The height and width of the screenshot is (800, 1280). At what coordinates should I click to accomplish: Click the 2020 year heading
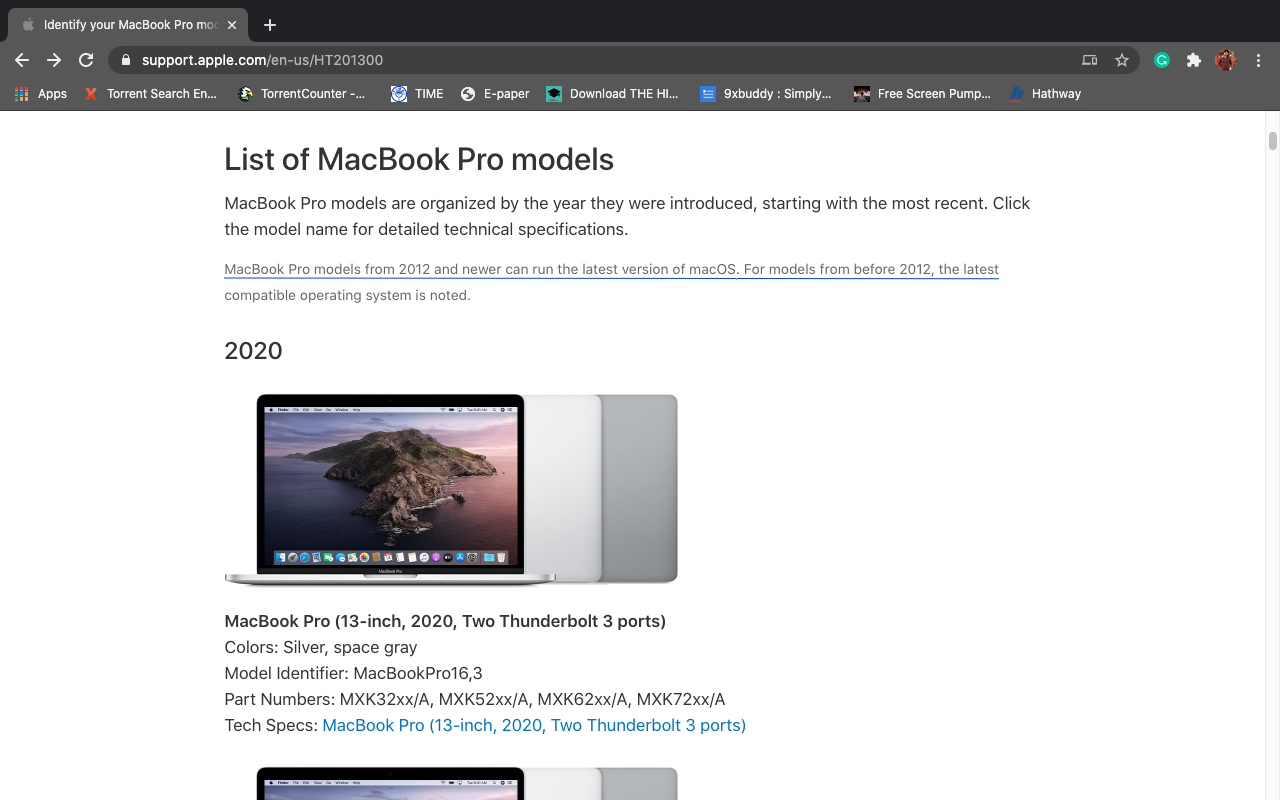click(x=253, y=351)
